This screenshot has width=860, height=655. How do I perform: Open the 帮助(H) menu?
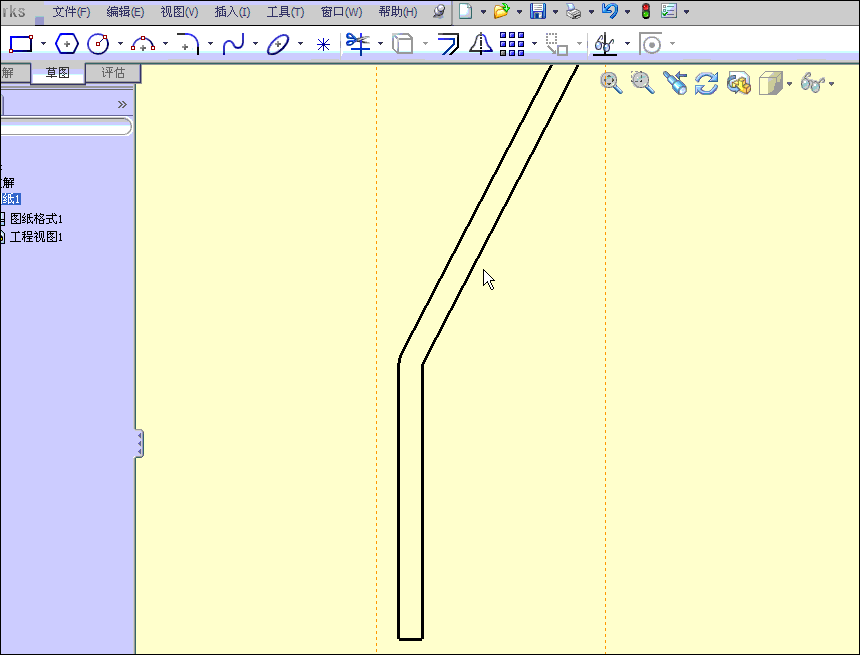point(398,12)
